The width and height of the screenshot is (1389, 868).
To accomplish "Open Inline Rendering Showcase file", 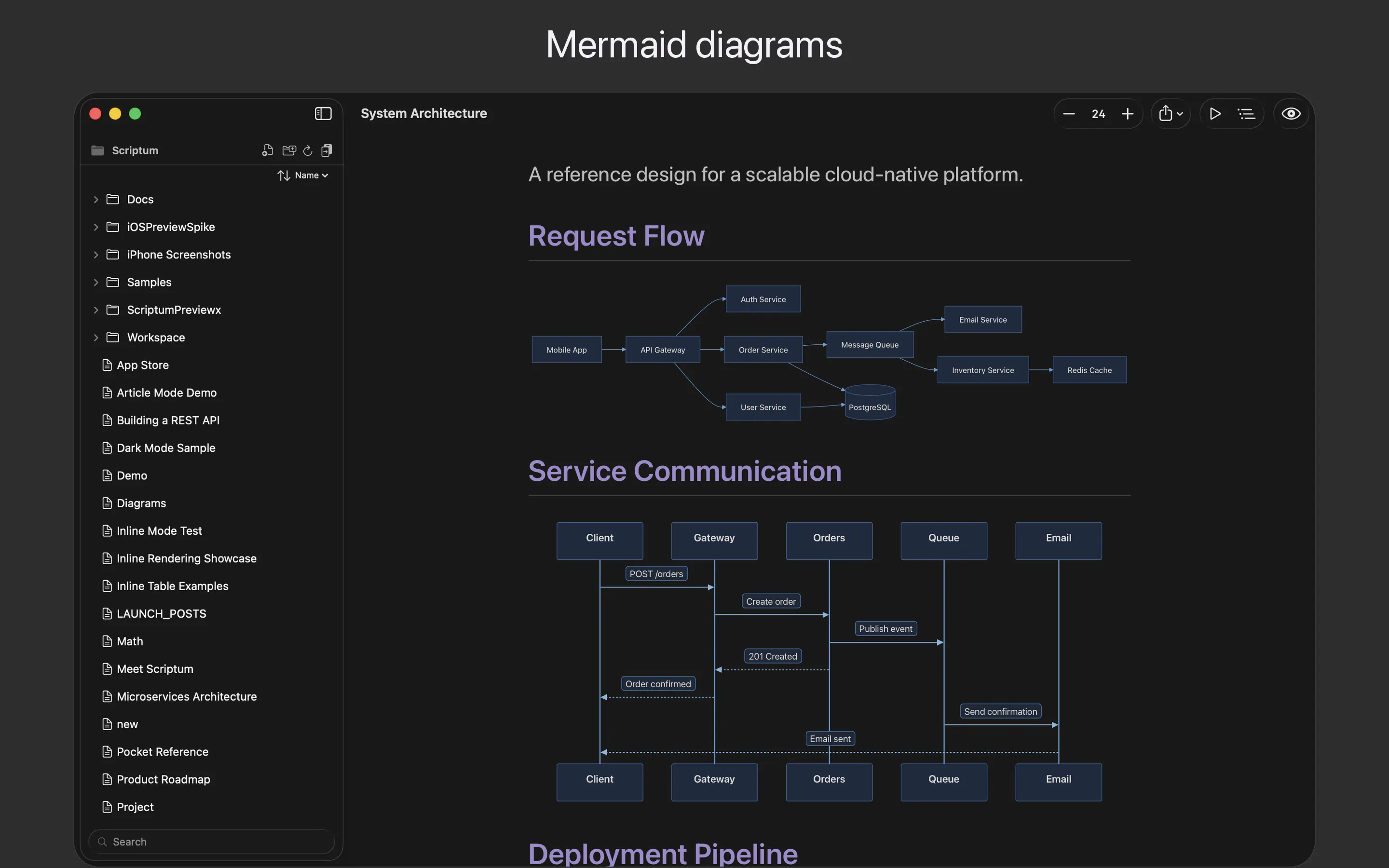I will 211,558.
